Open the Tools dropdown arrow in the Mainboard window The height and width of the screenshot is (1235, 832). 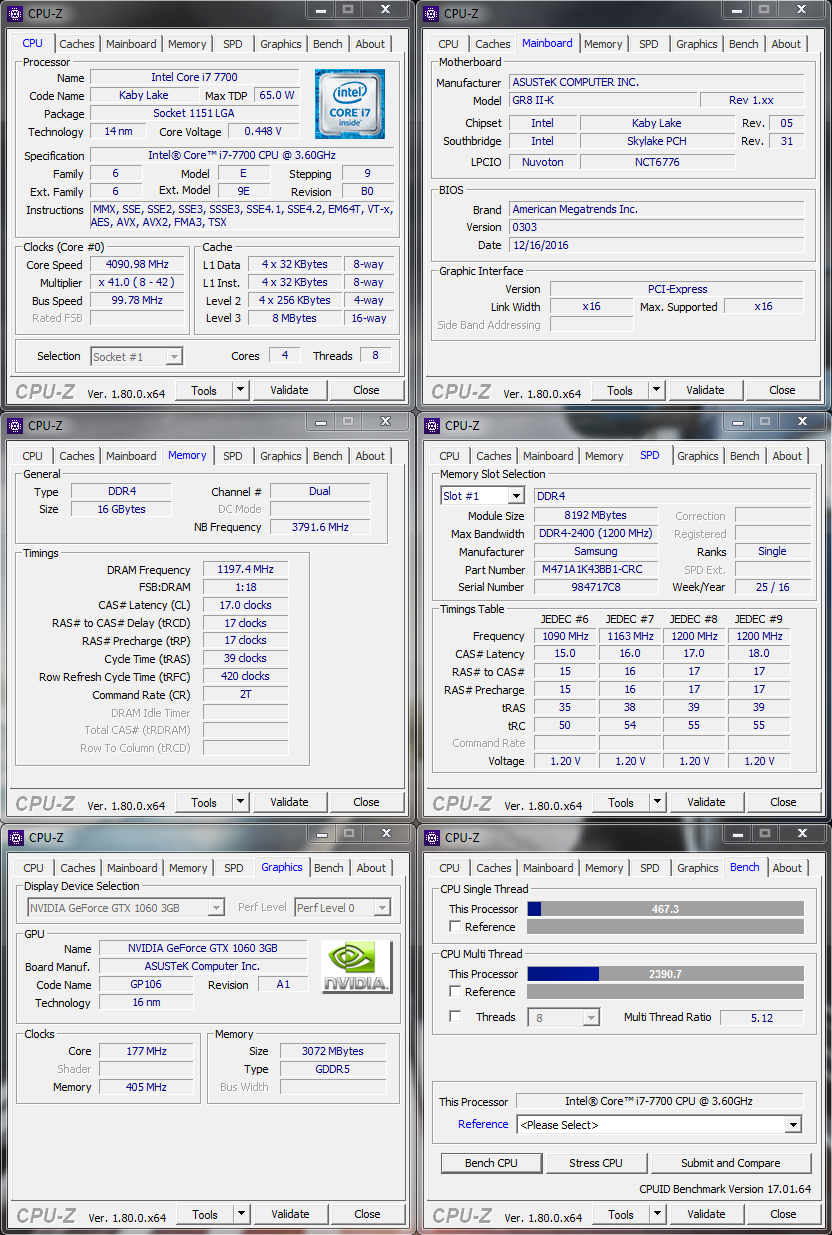click(x=656, y=390)
